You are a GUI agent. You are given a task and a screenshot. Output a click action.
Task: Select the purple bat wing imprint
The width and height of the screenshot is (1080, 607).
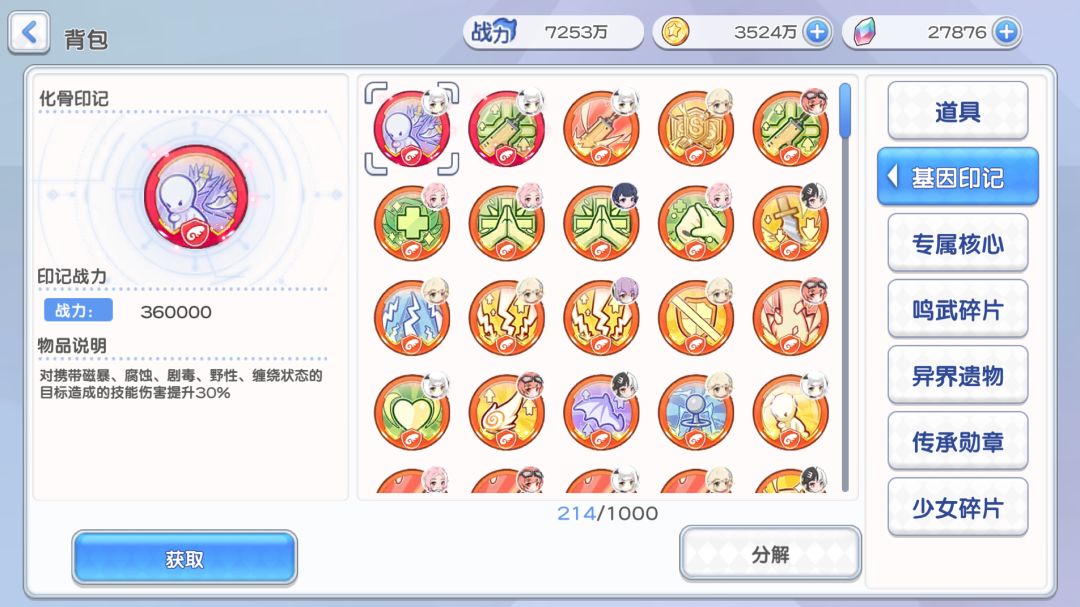coord(601,411)
